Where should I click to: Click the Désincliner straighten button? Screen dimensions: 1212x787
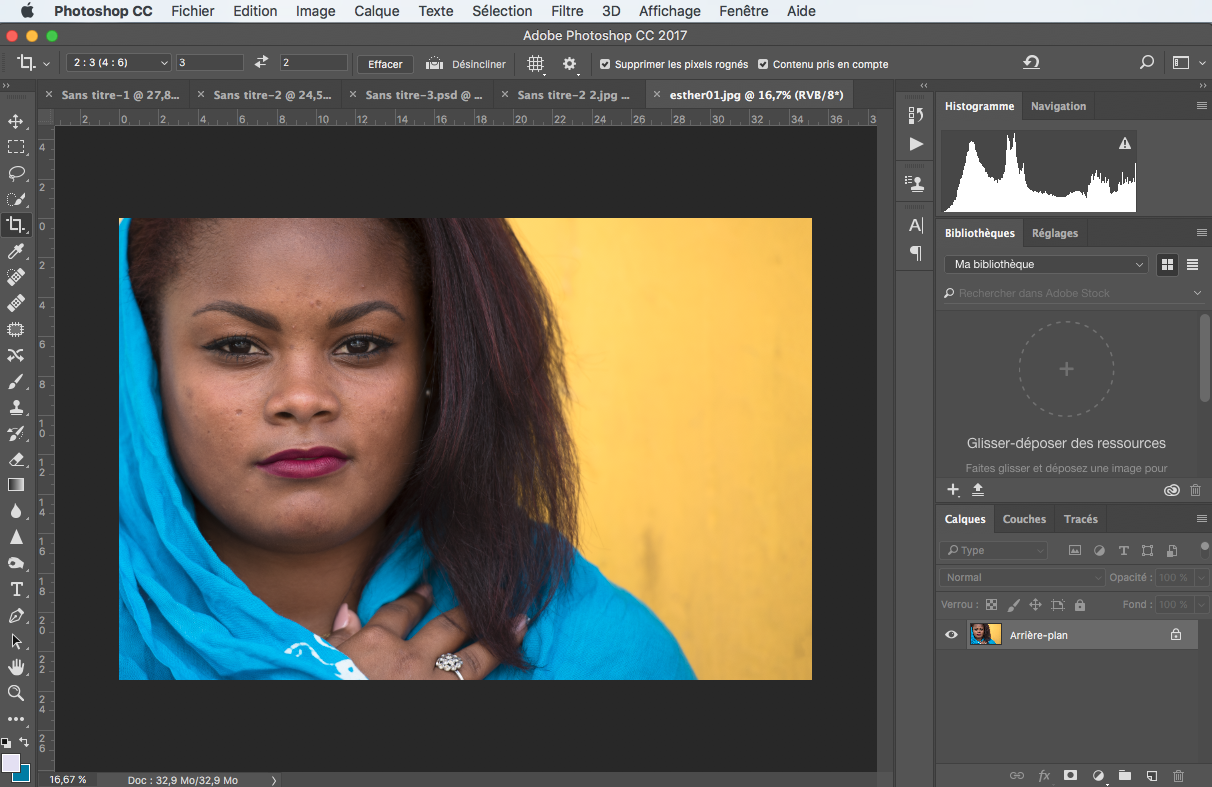(x=466, y=64)
